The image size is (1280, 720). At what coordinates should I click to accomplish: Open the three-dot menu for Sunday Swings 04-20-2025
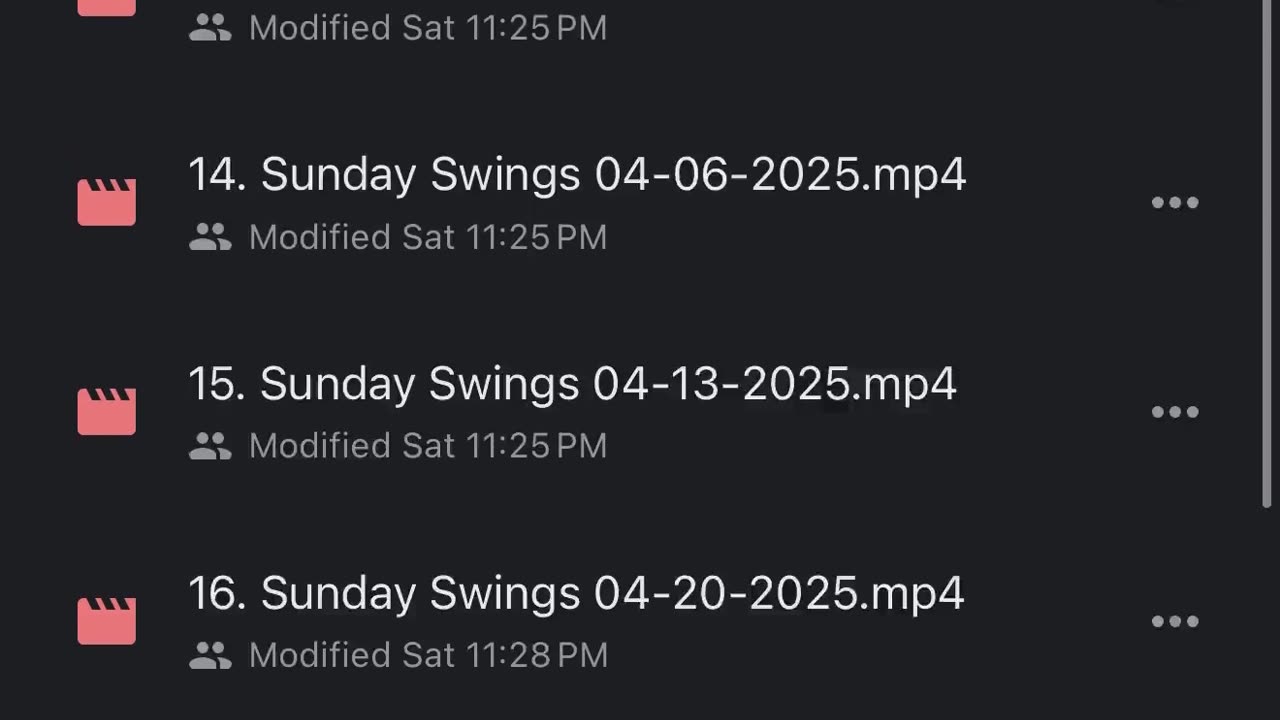tap(1175, 621)
